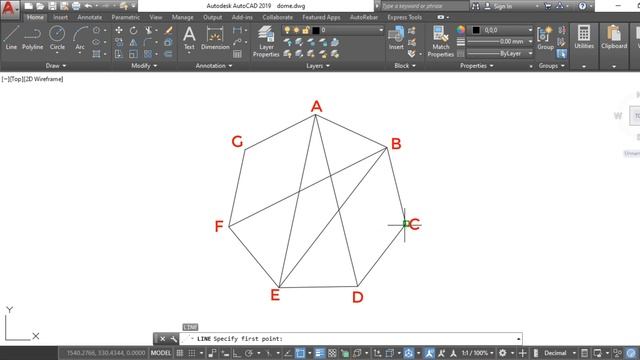Open the Manage ribbon tab
The image size is (640, 360).
click(x=182, y=17)
